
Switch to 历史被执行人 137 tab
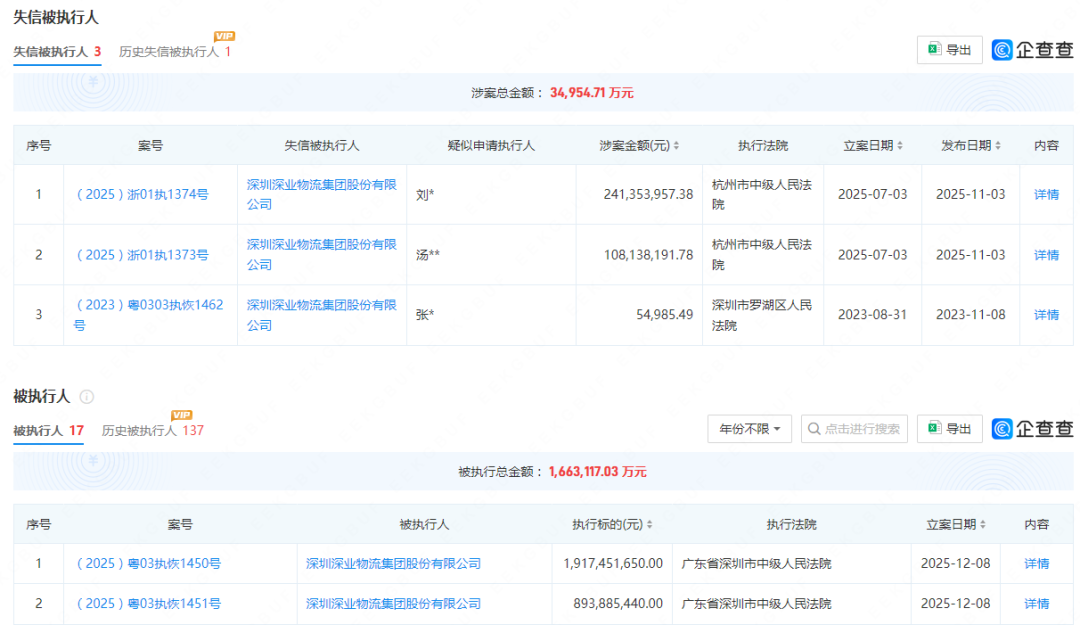tap(152, 430)
